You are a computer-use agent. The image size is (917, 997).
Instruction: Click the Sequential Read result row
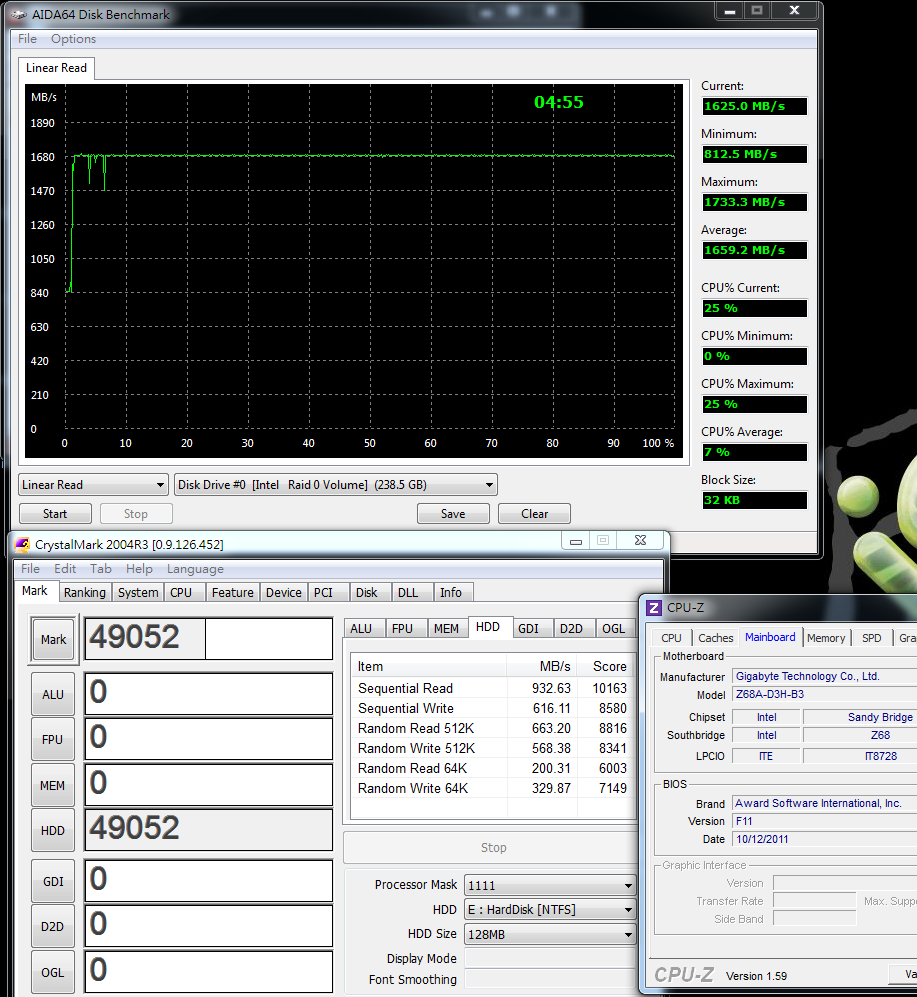(492, 688)
